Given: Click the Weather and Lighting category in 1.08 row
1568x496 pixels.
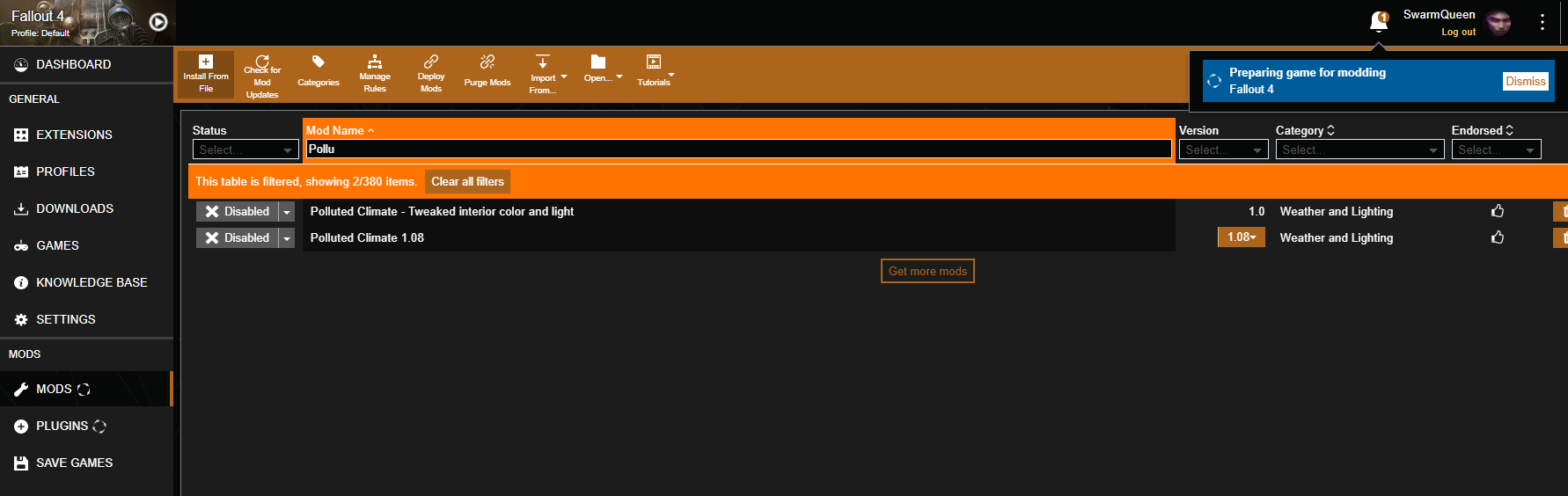Looking at the screenshot, I should [1337, 237].
